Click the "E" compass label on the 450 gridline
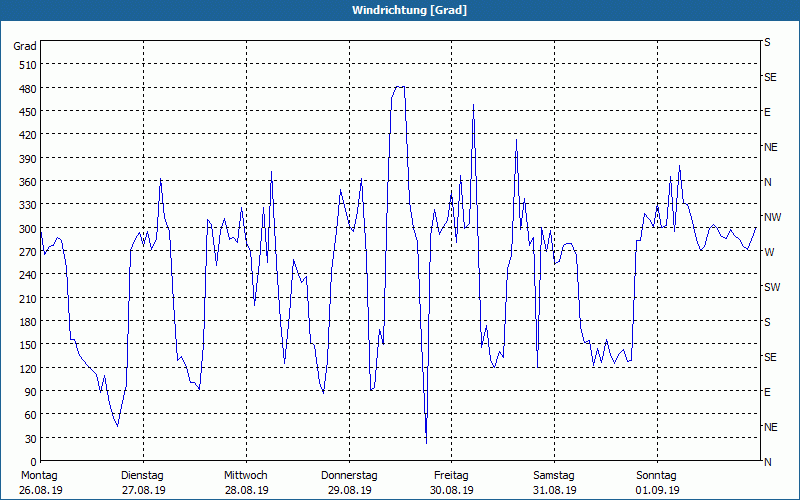Screen dimensions: 800x500 click(x=767, y=112)
